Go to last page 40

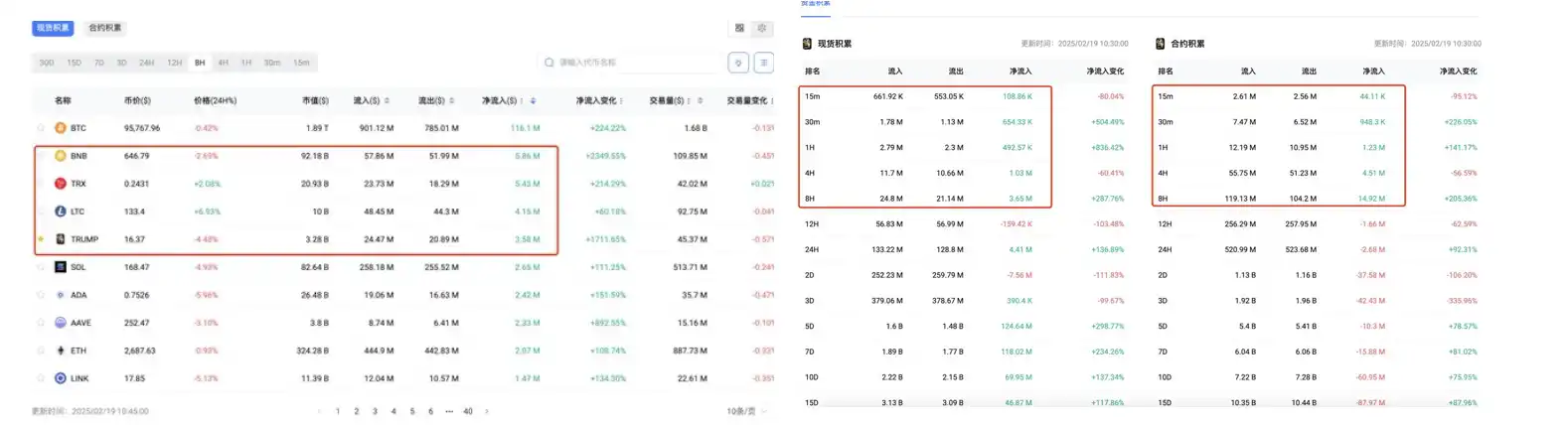pyautogui.click(x=468, y=411)
